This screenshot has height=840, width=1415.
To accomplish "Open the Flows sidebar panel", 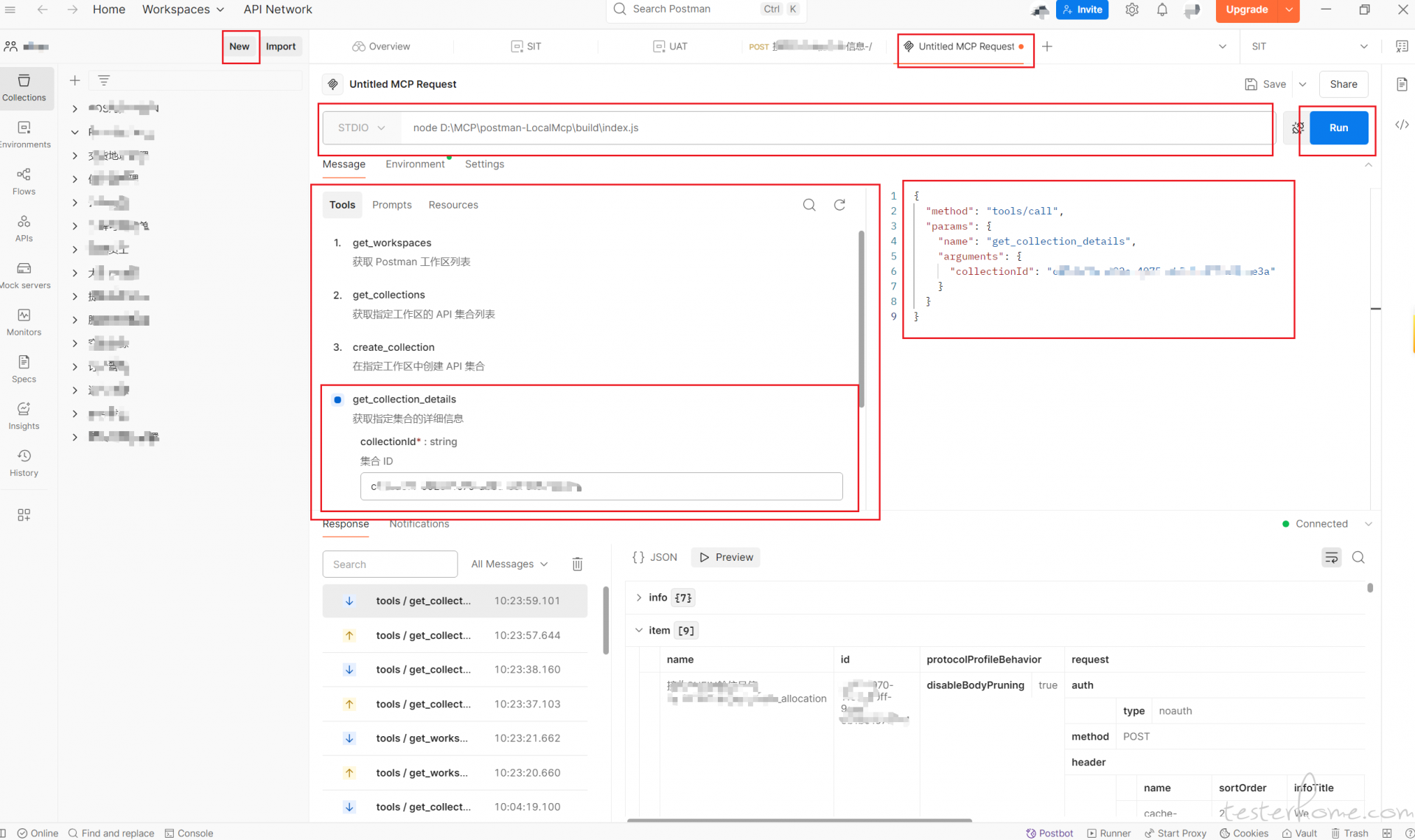I will coord(24,181).
